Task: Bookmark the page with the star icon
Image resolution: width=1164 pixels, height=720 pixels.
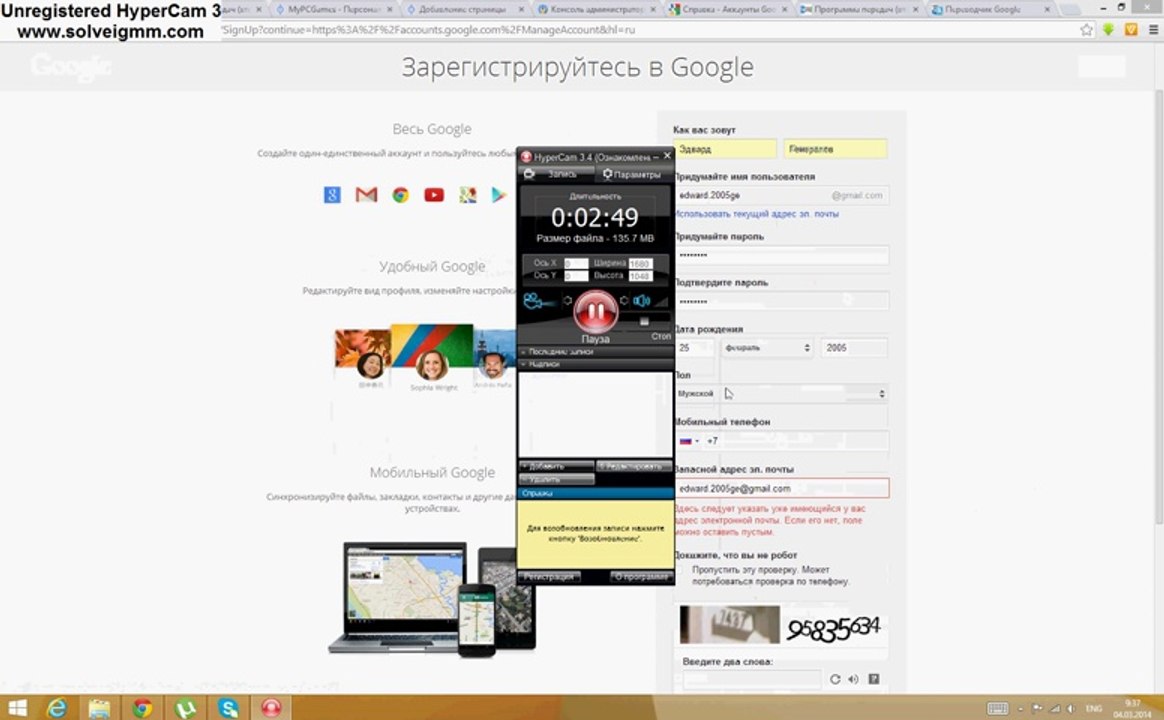Action: [1086, 30]
